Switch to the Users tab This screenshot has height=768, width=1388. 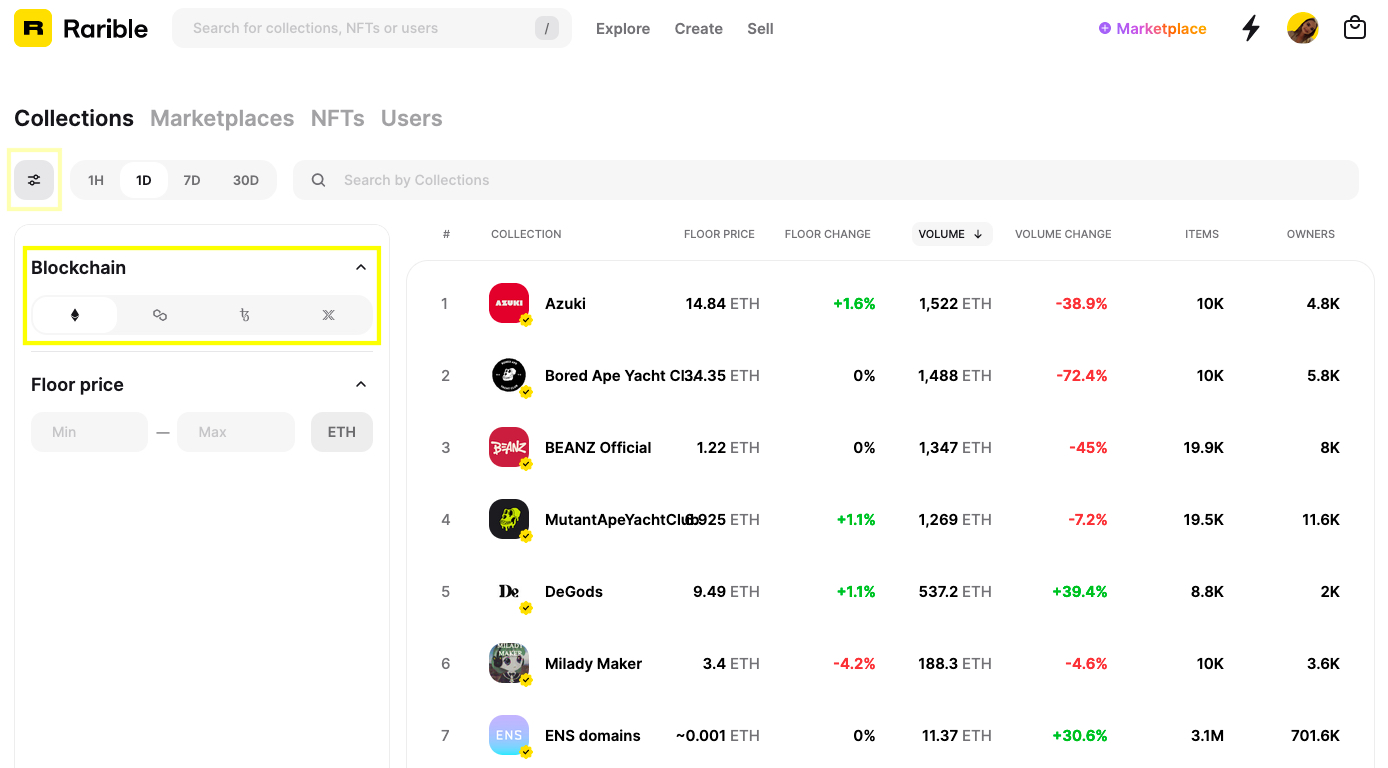(411, 118)
